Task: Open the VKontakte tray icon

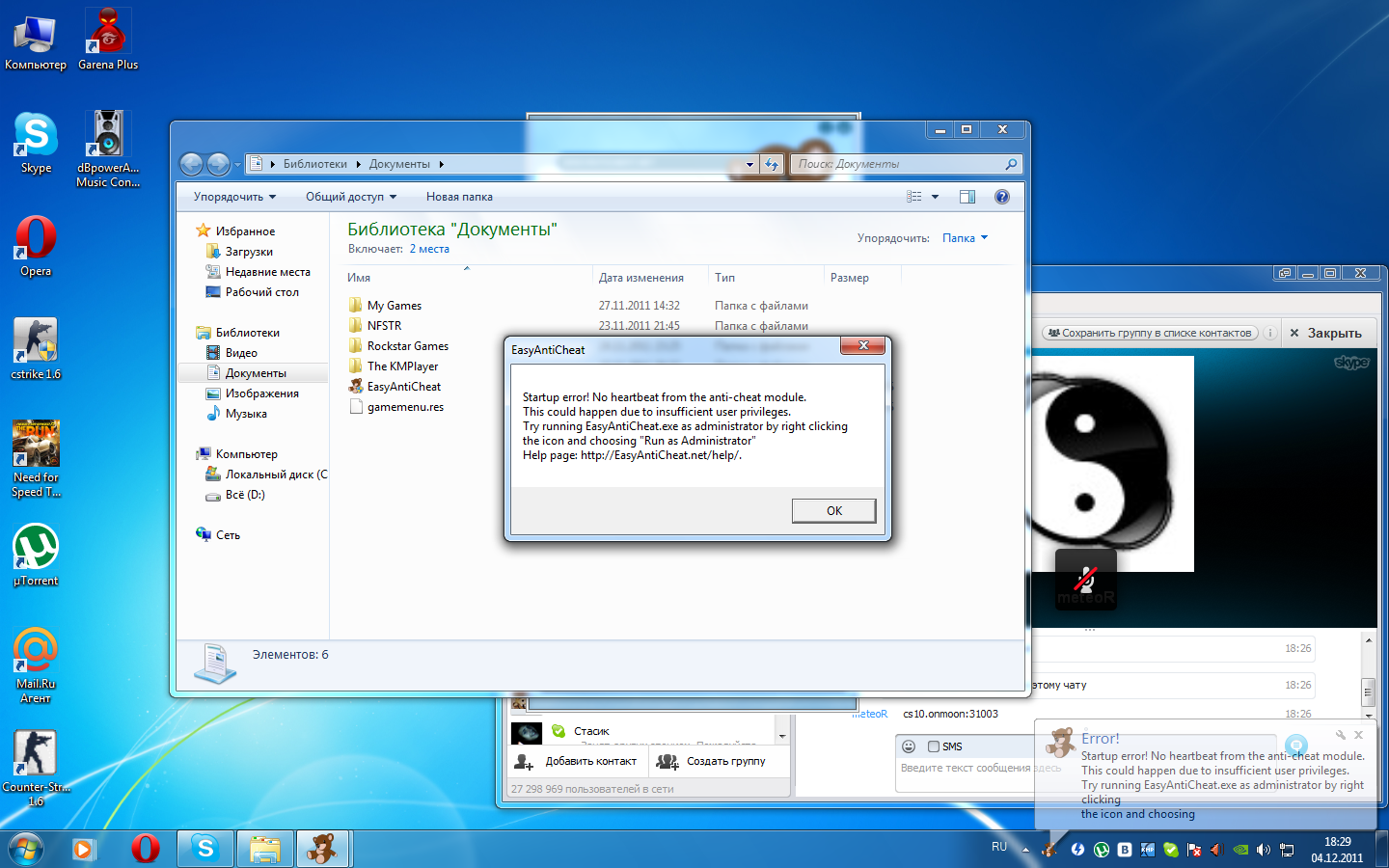Action: point(1124,850)
